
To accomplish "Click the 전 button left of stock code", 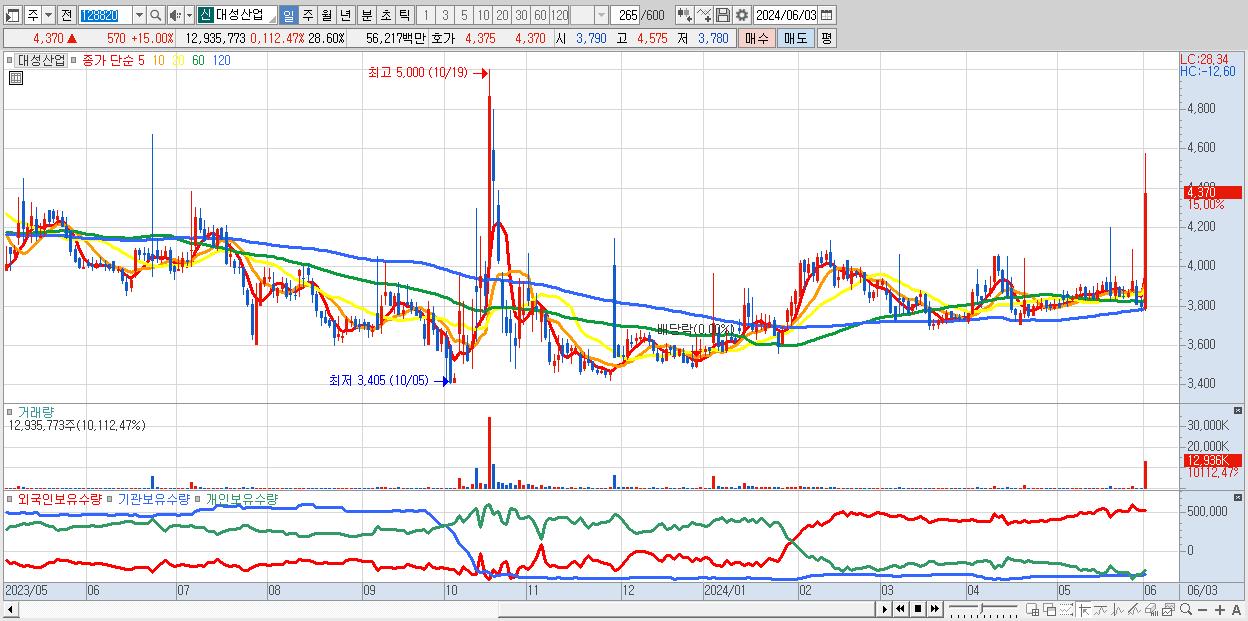I will pos(66,15).
